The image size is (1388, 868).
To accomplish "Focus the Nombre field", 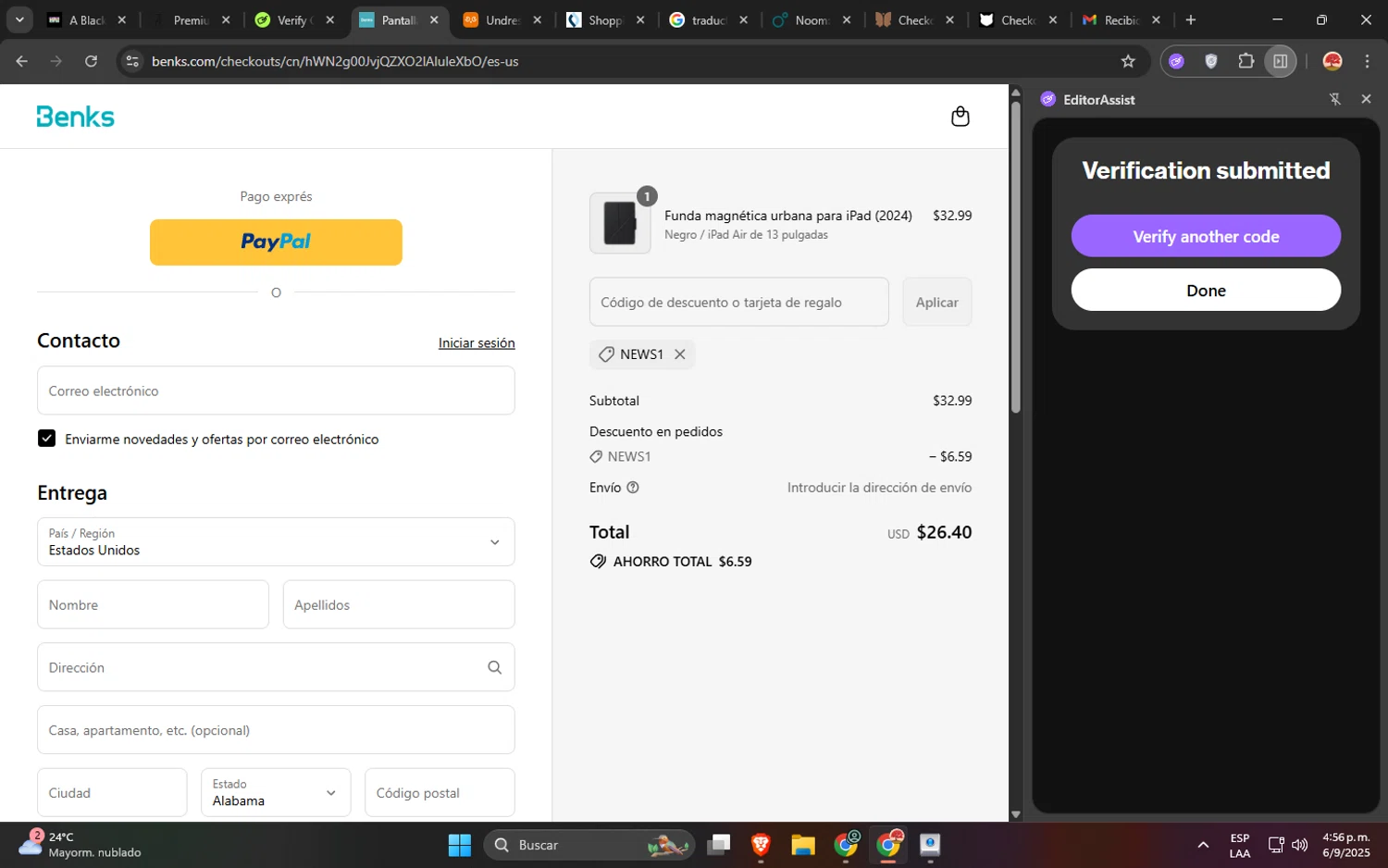I will (x=153, y=604).
